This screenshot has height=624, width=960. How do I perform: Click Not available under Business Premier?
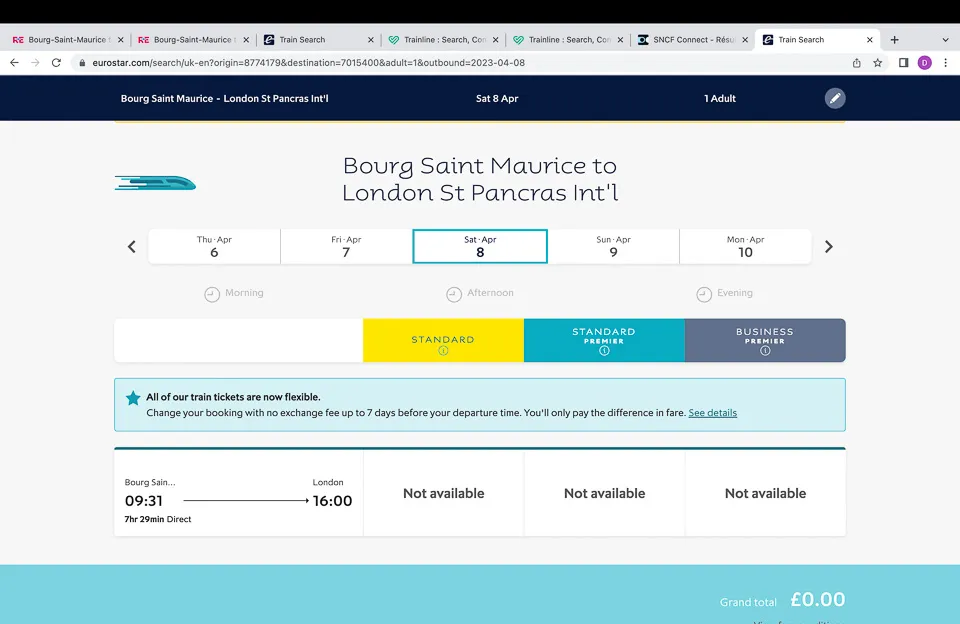click(765, 493)
